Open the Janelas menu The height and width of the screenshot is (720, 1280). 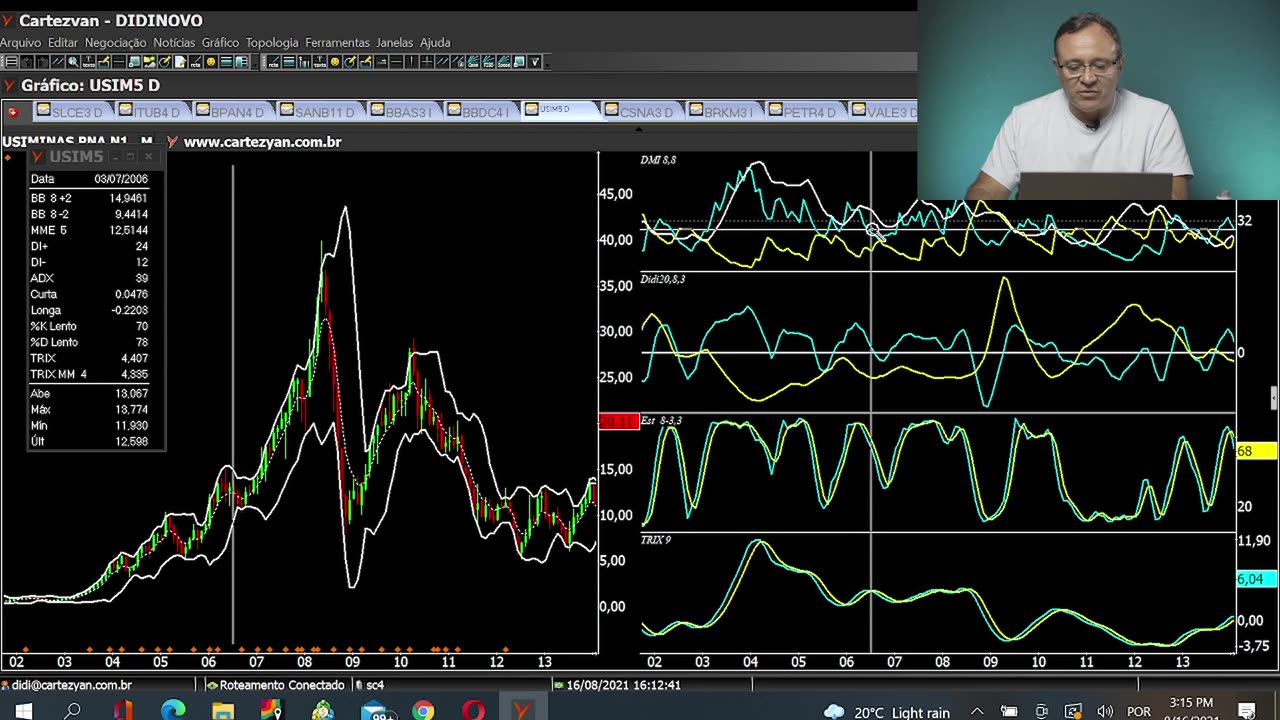(x=395, y=43)
